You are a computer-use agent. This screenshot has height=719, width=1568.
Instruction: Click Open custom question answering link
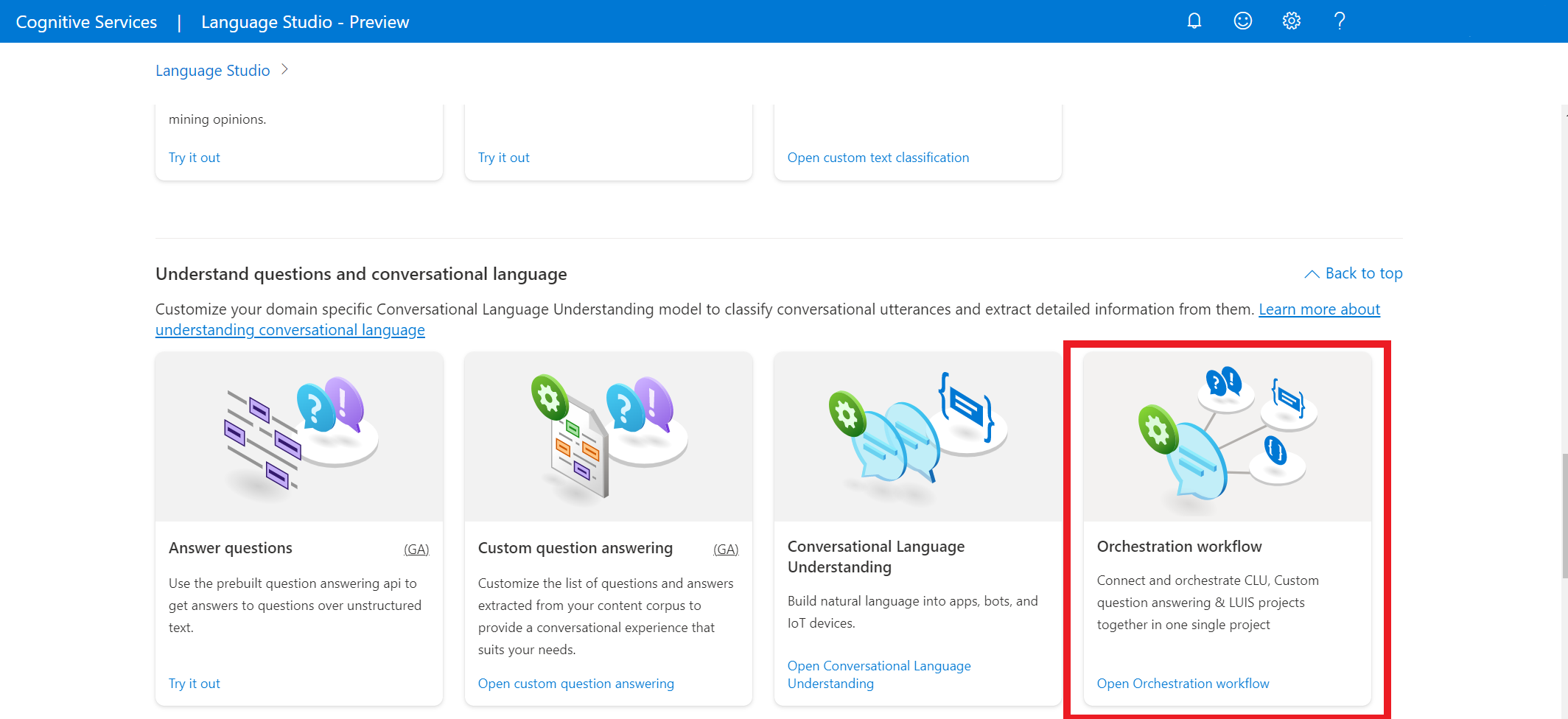[x=576, y=684]
